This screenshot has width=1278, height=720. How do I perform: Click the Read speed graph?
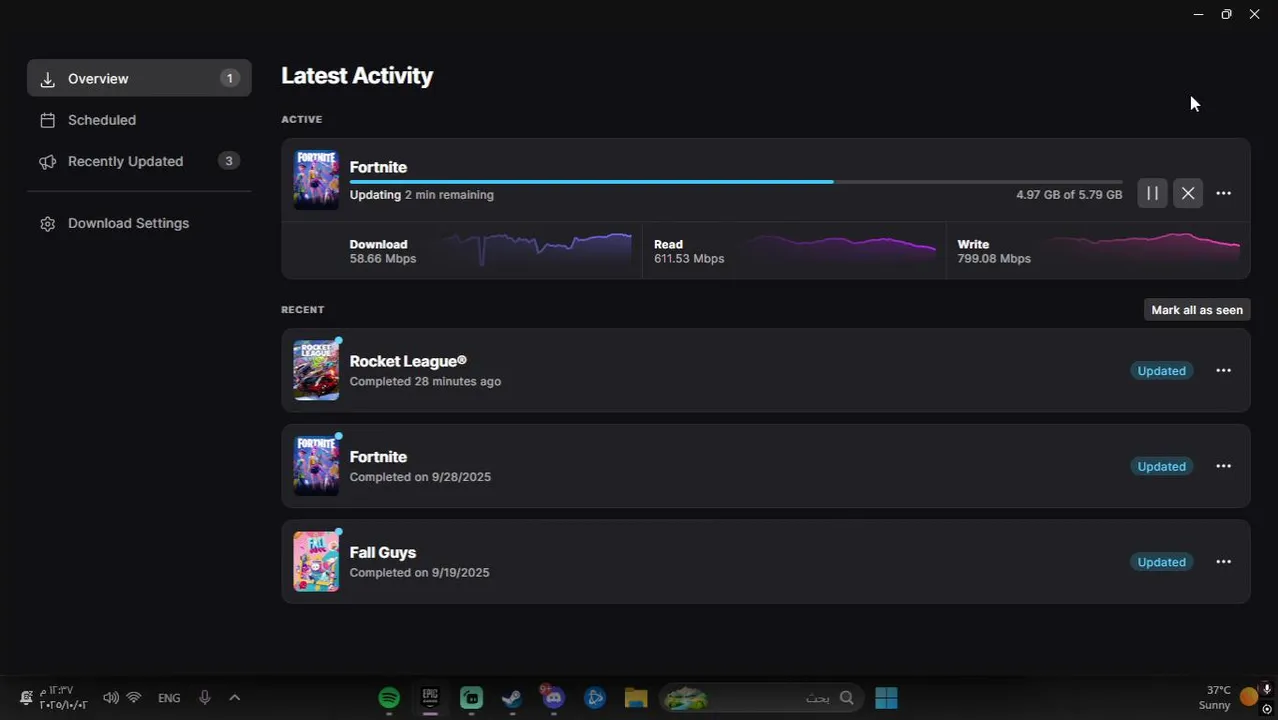pyautogui.click(x=842, y=249)
